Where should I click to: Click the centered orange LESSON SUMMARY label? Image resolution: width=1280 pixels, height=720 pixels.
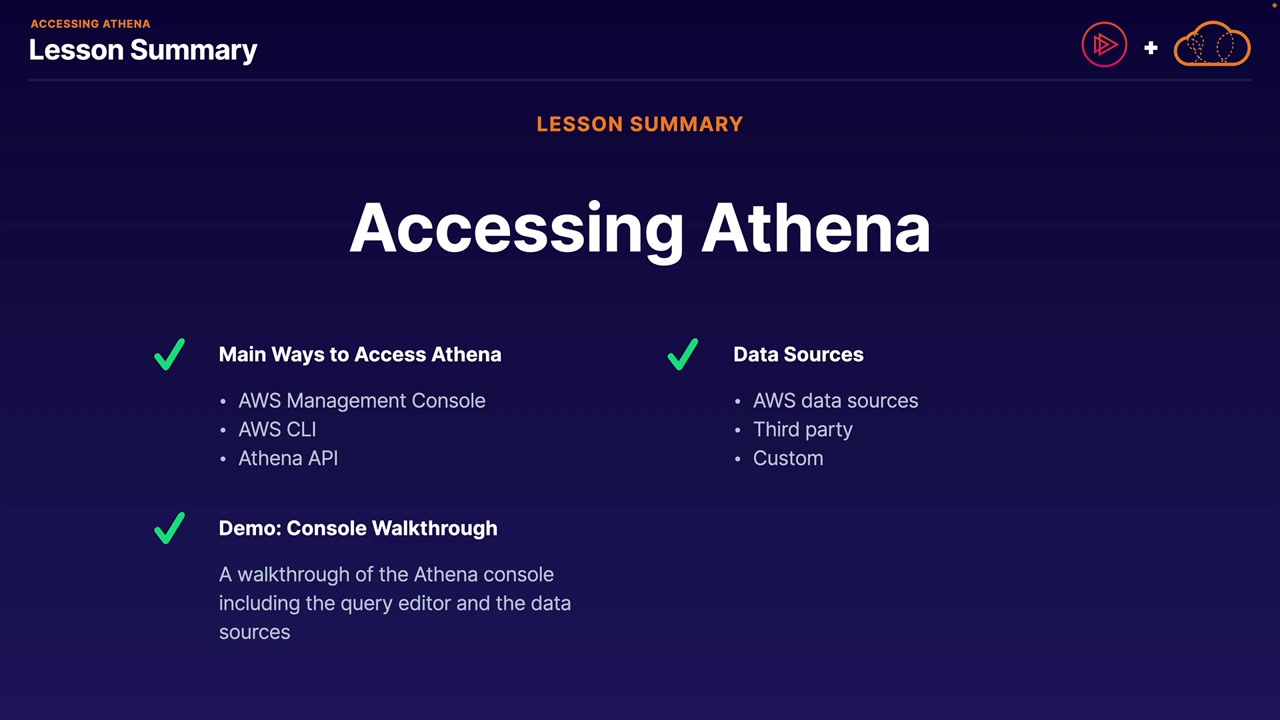pyautogui.click(x=640, y=125)
